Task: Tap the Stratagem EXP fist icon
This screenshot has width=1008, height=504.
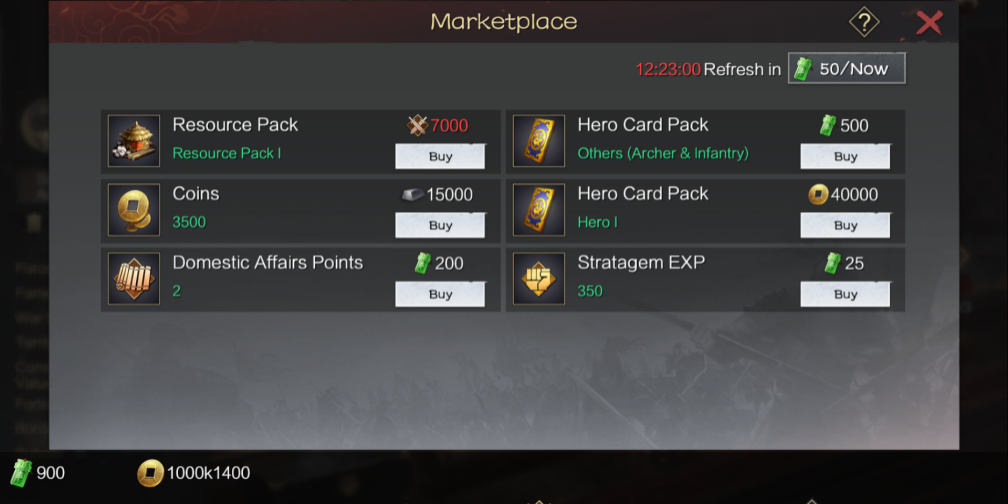Action: click(539, 278)
